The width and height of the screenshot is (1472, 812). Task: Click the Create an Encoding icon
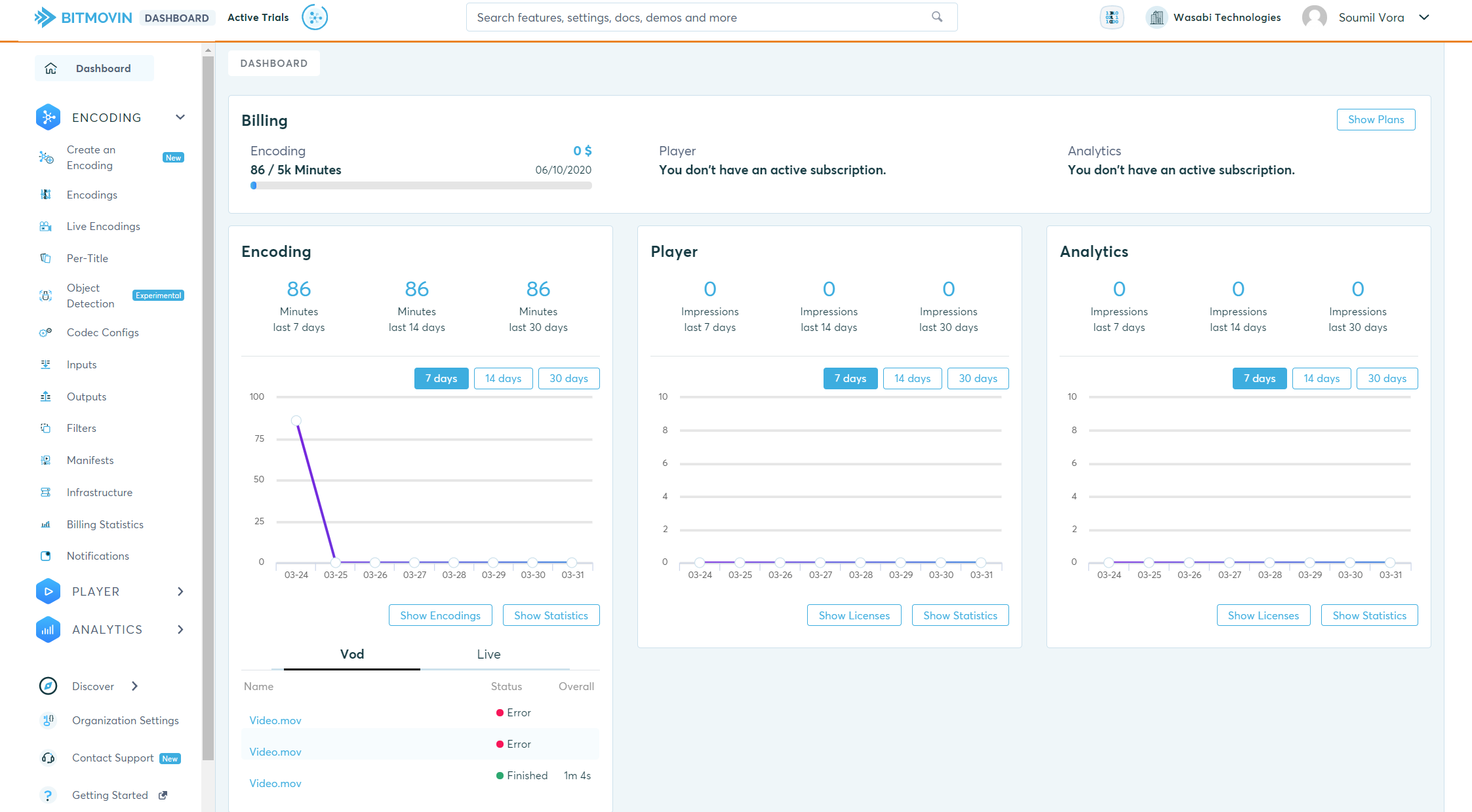pos(46,157)
